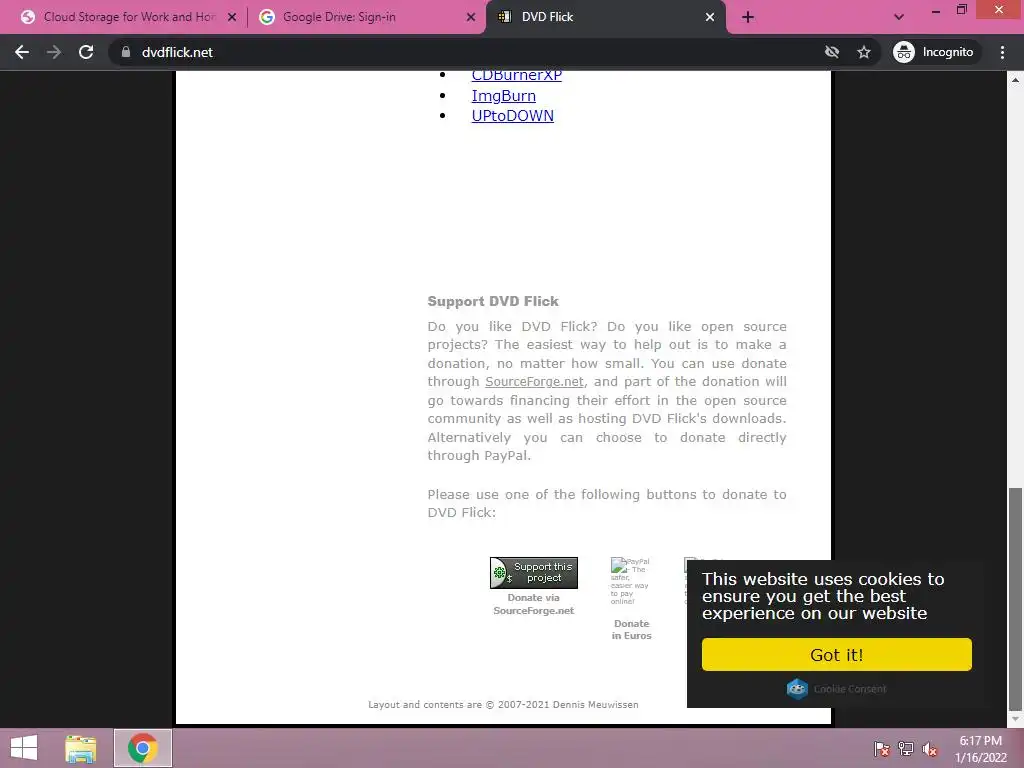Click the muted volume tray icon
Image resolution: width=1024 pixels, height=768 pixels.
point(930,749)
